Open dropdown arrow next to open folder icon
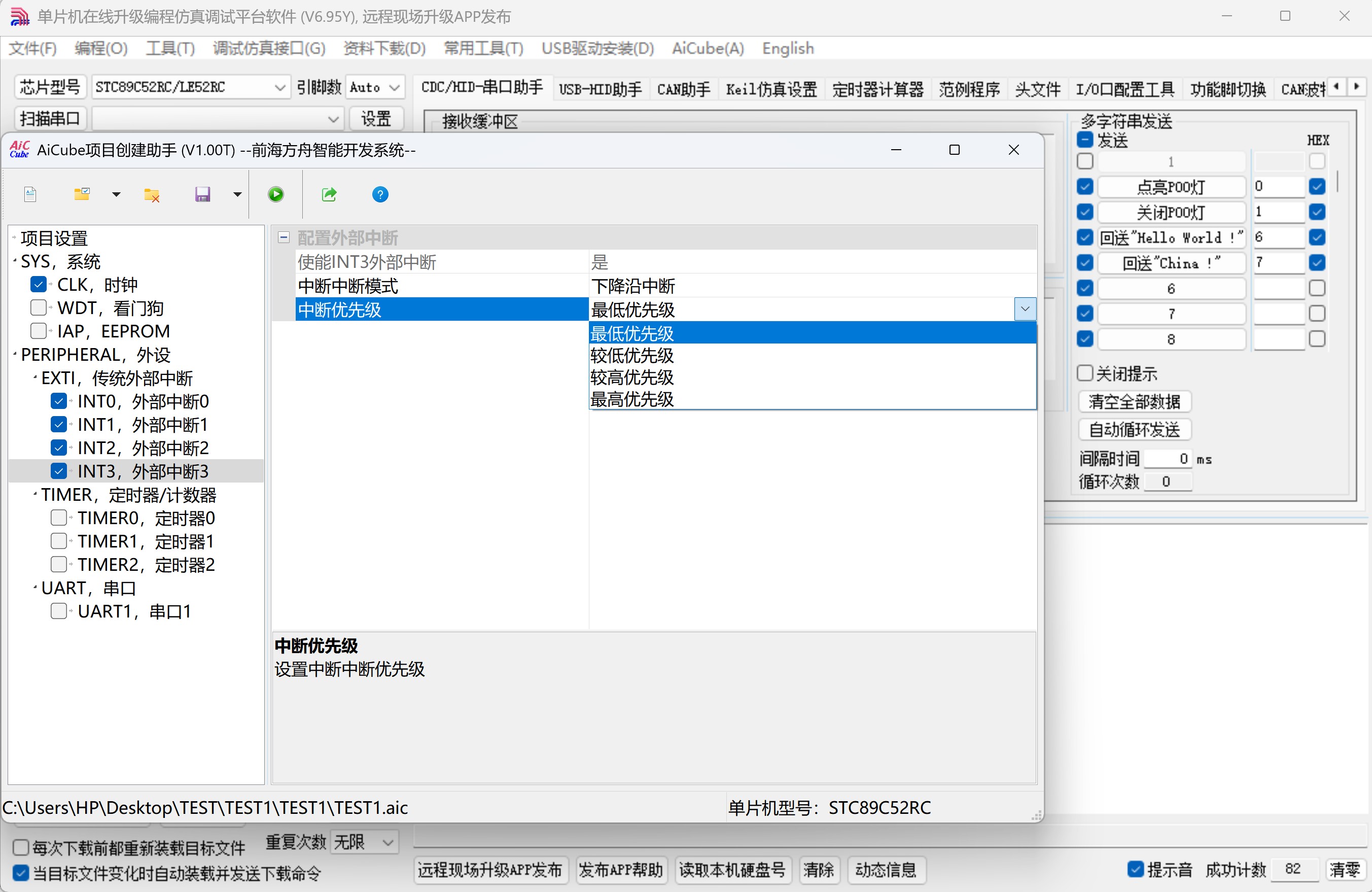 pos(117,194)
